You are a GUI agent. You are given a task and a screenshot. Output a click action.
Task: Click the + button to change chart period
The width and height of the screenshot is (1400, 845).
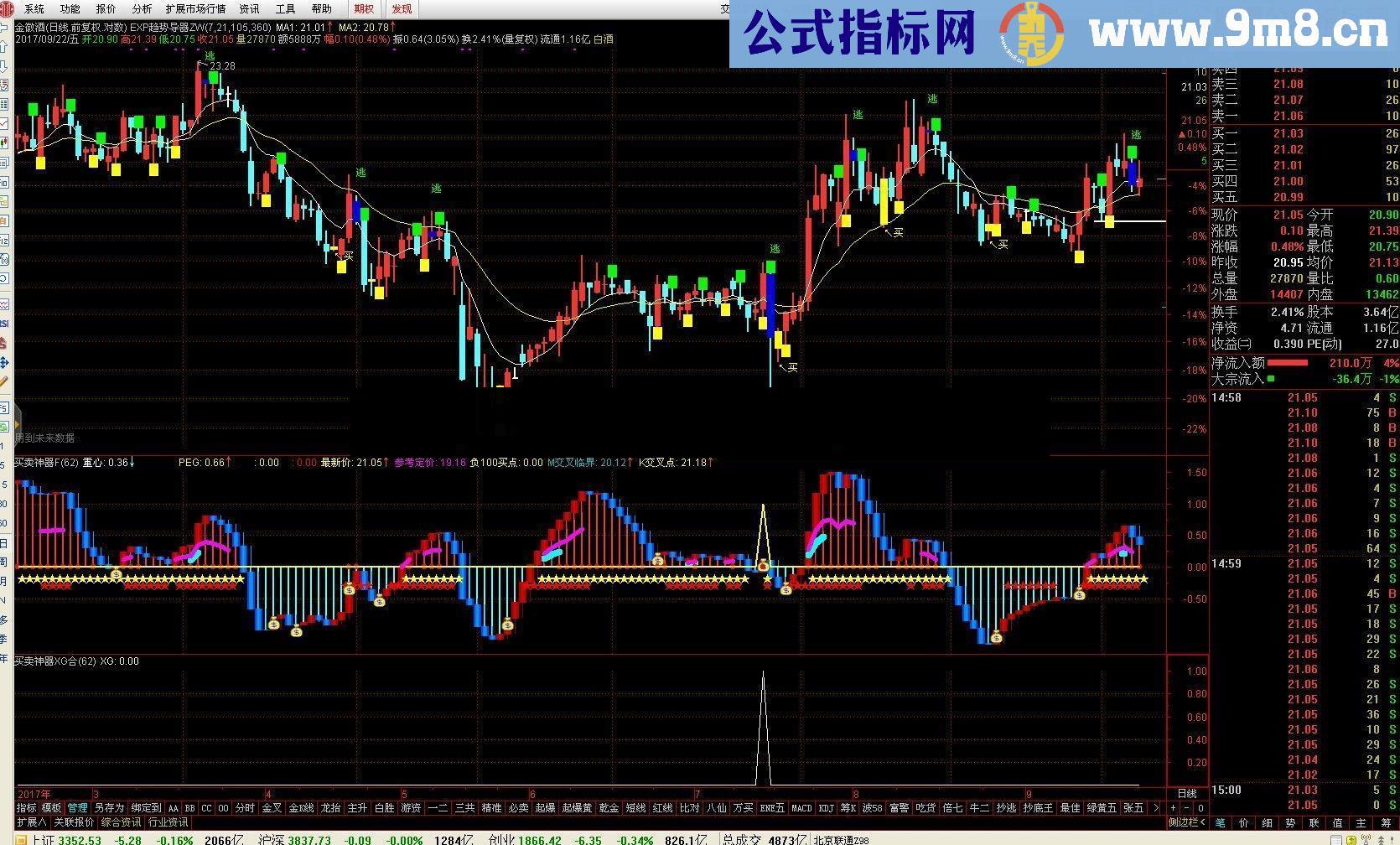point(1173,808)
